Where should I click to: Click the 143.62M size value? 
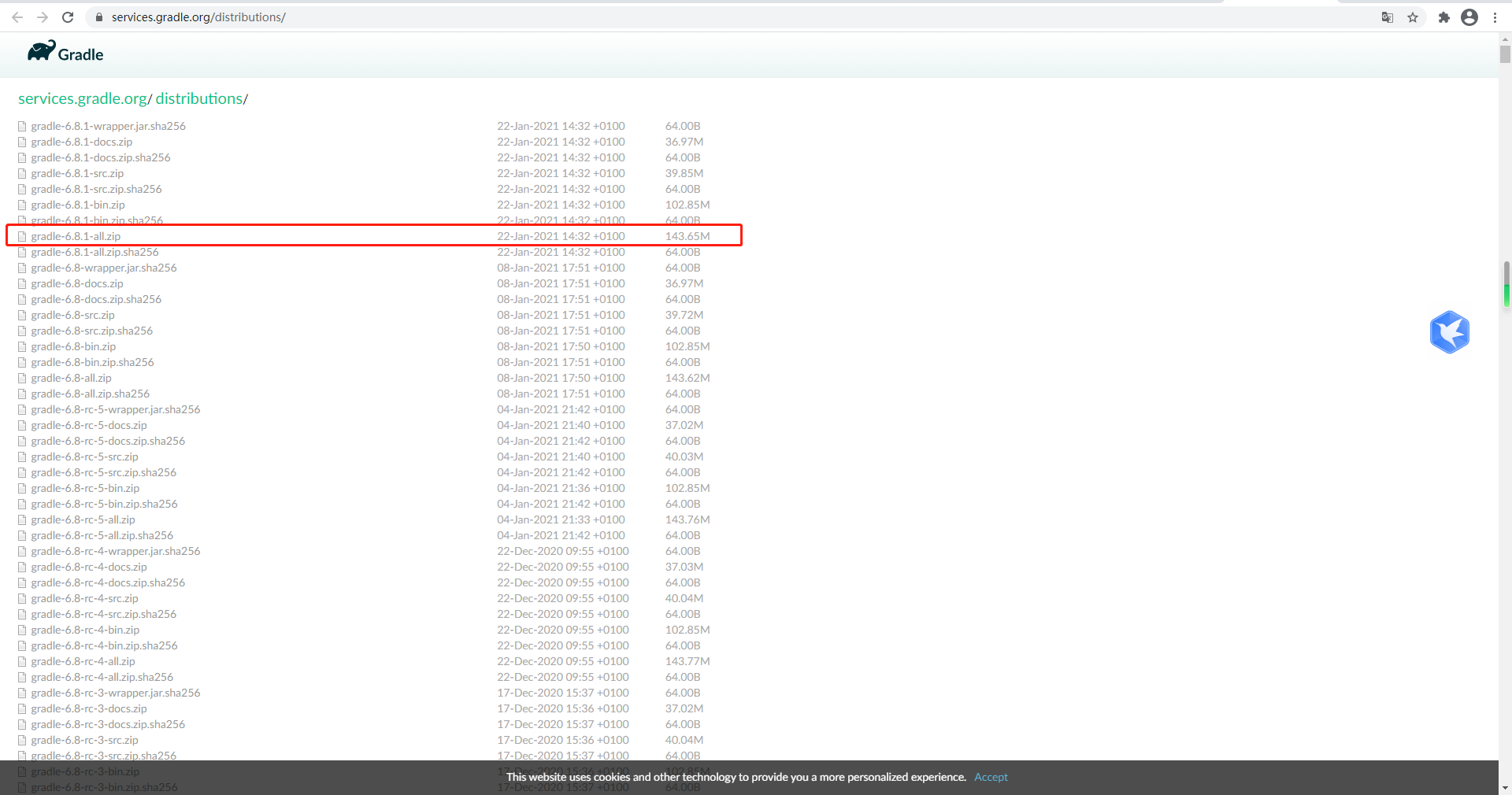687,378
